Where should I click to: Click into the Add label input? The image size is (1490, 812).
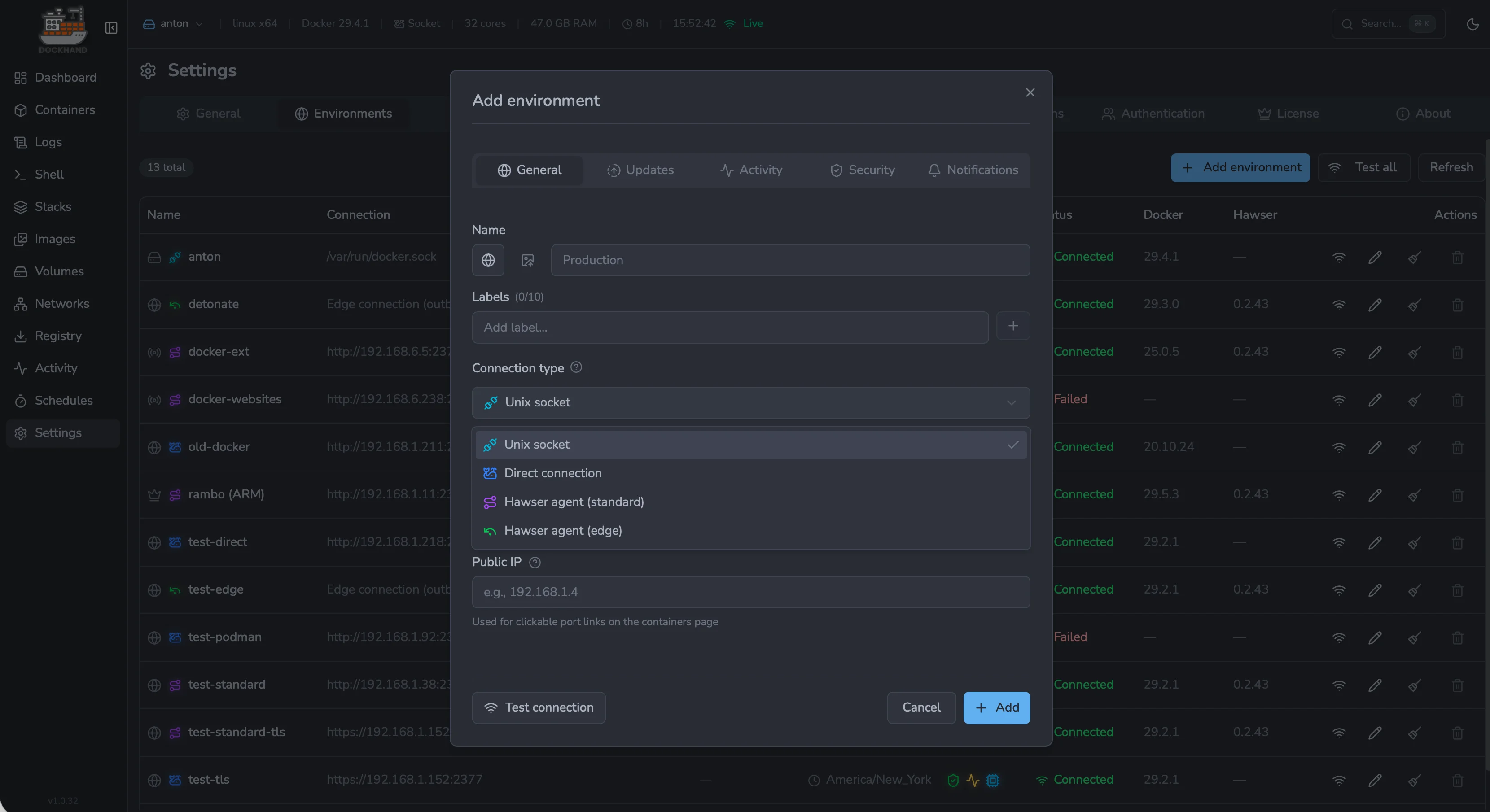coord(730,327)
